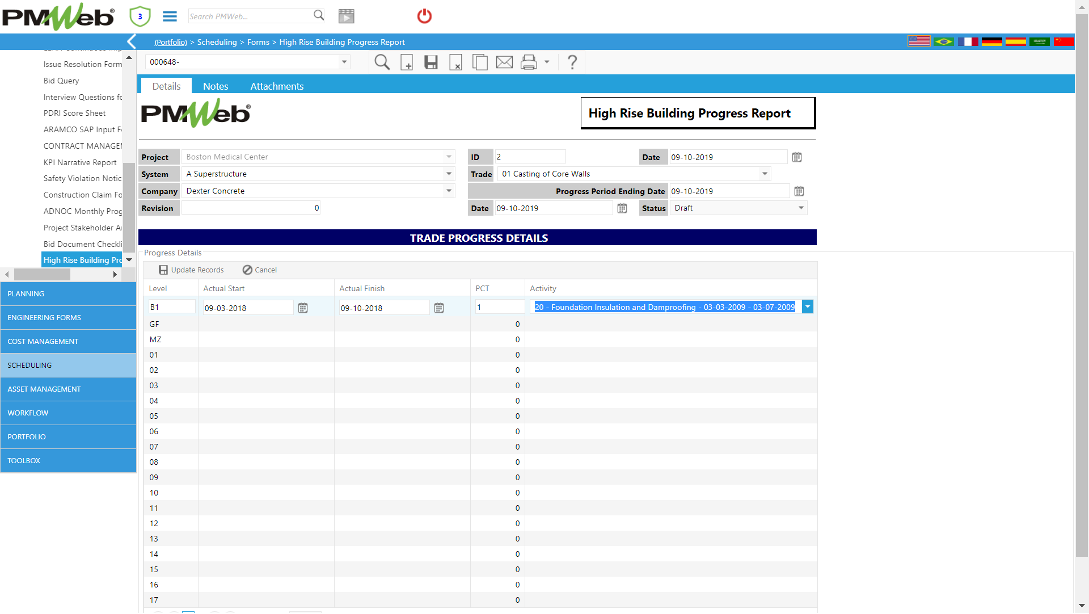Switch language to German flag

[992, 42]
